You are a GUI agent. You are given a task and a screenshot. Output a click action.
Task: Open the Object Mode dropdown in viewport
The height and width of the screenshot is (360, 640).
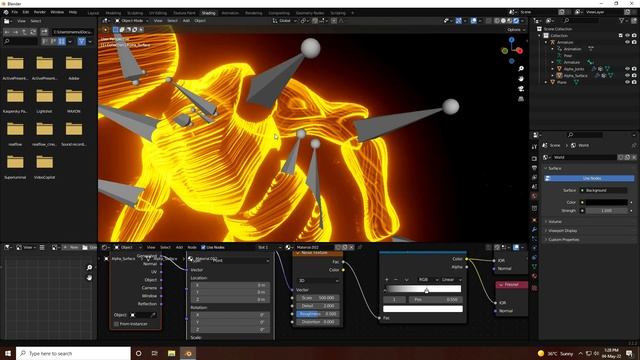click(131, 20)
